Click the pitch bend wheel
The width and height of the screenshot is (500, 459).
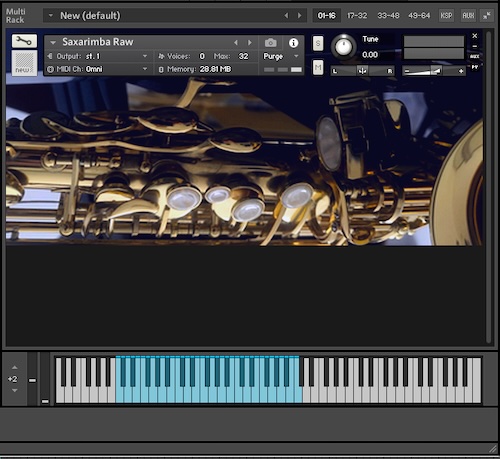[x=32, y=379]
